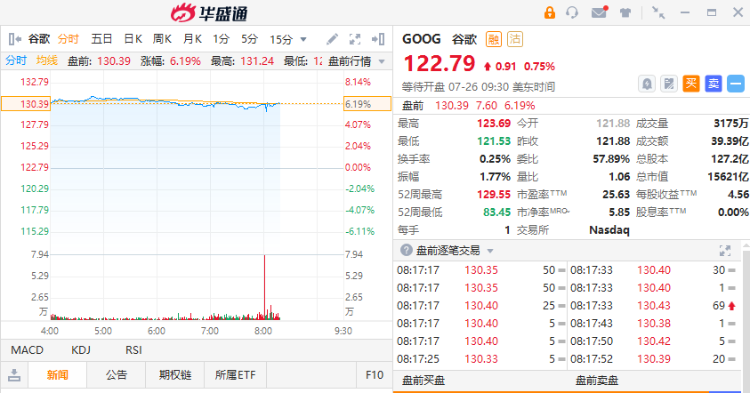Open the 期权链 tab
The height and width of the screenshot is (393, 750).
pos(175,375)
